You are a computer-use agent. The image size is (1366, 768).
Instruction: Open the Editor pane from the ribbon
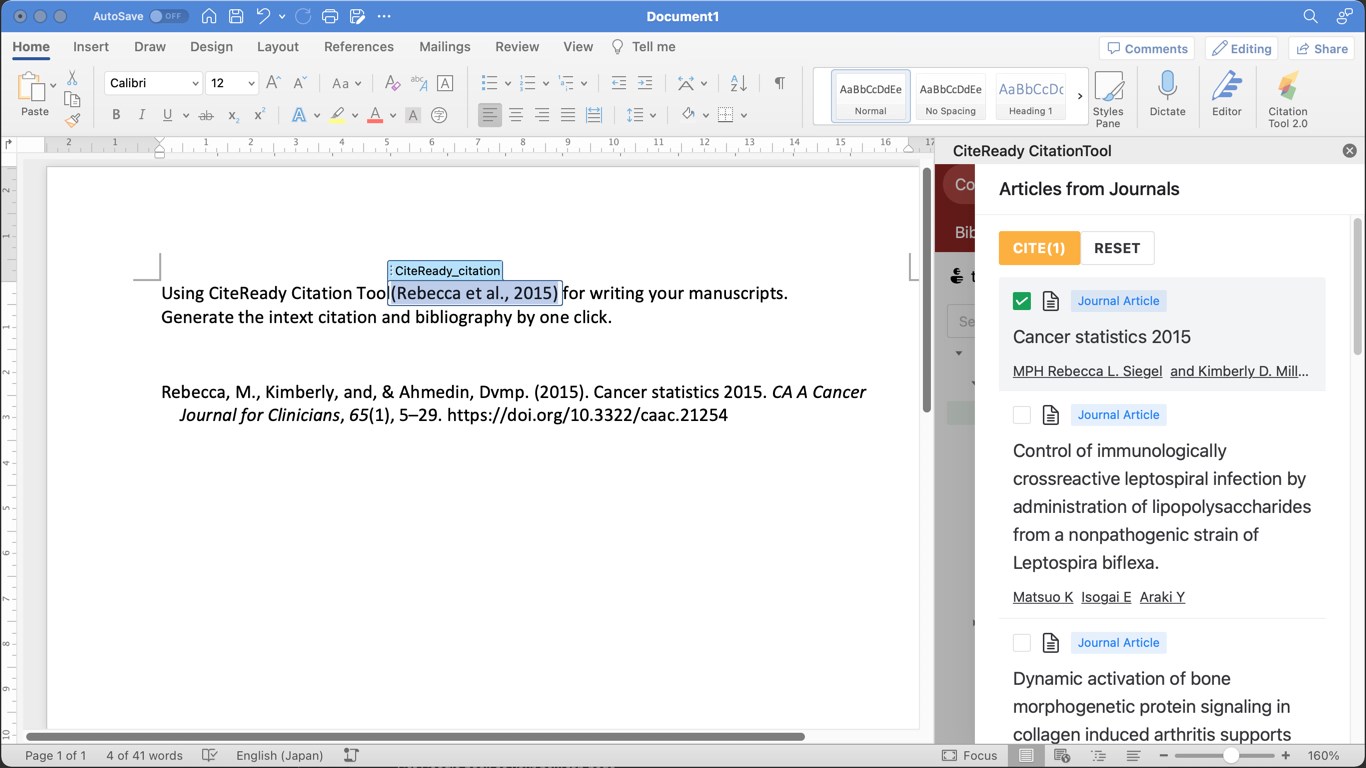pos(1226,96)
